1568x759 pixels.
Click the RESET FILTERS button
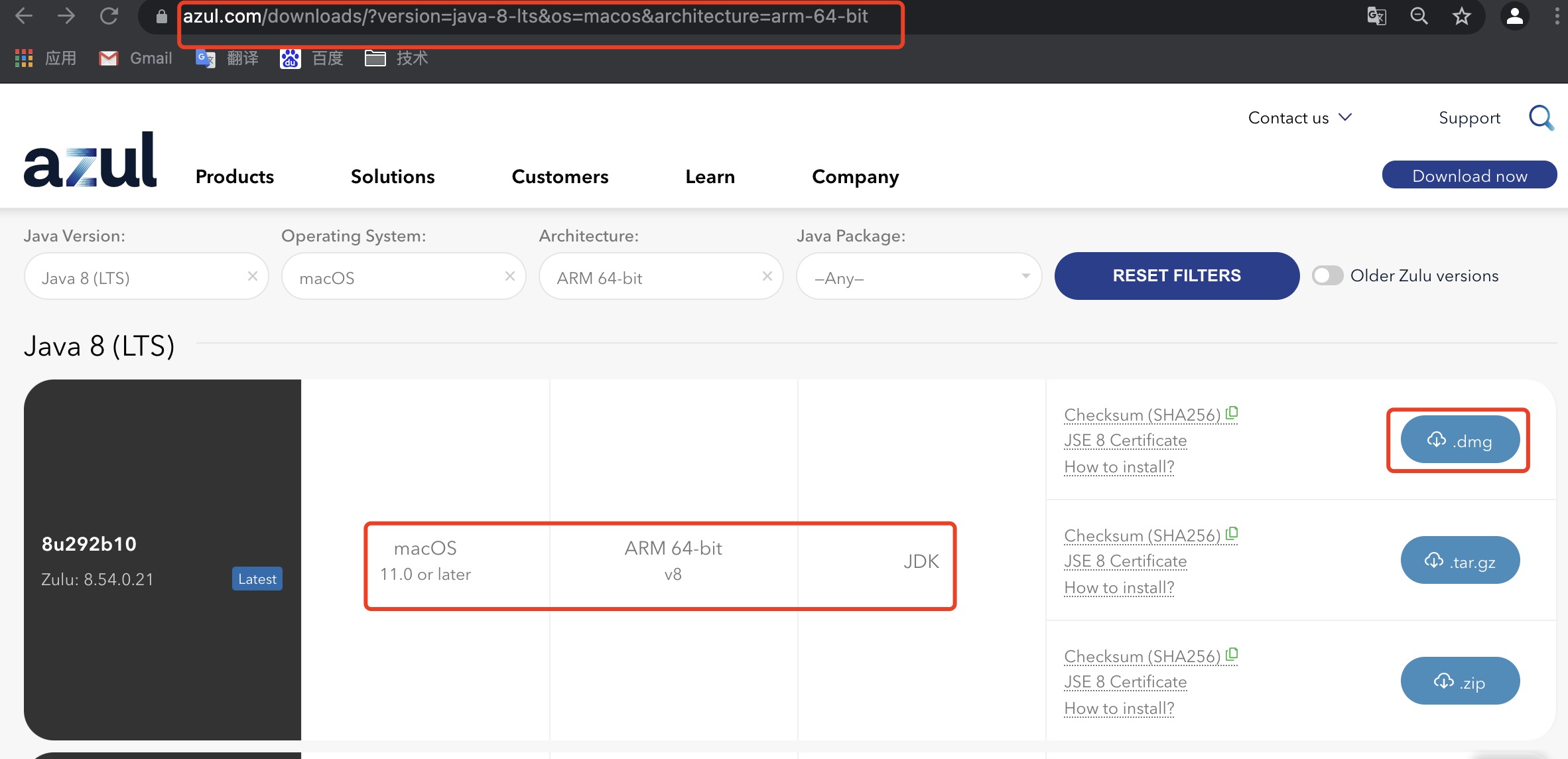[1177, 275]
